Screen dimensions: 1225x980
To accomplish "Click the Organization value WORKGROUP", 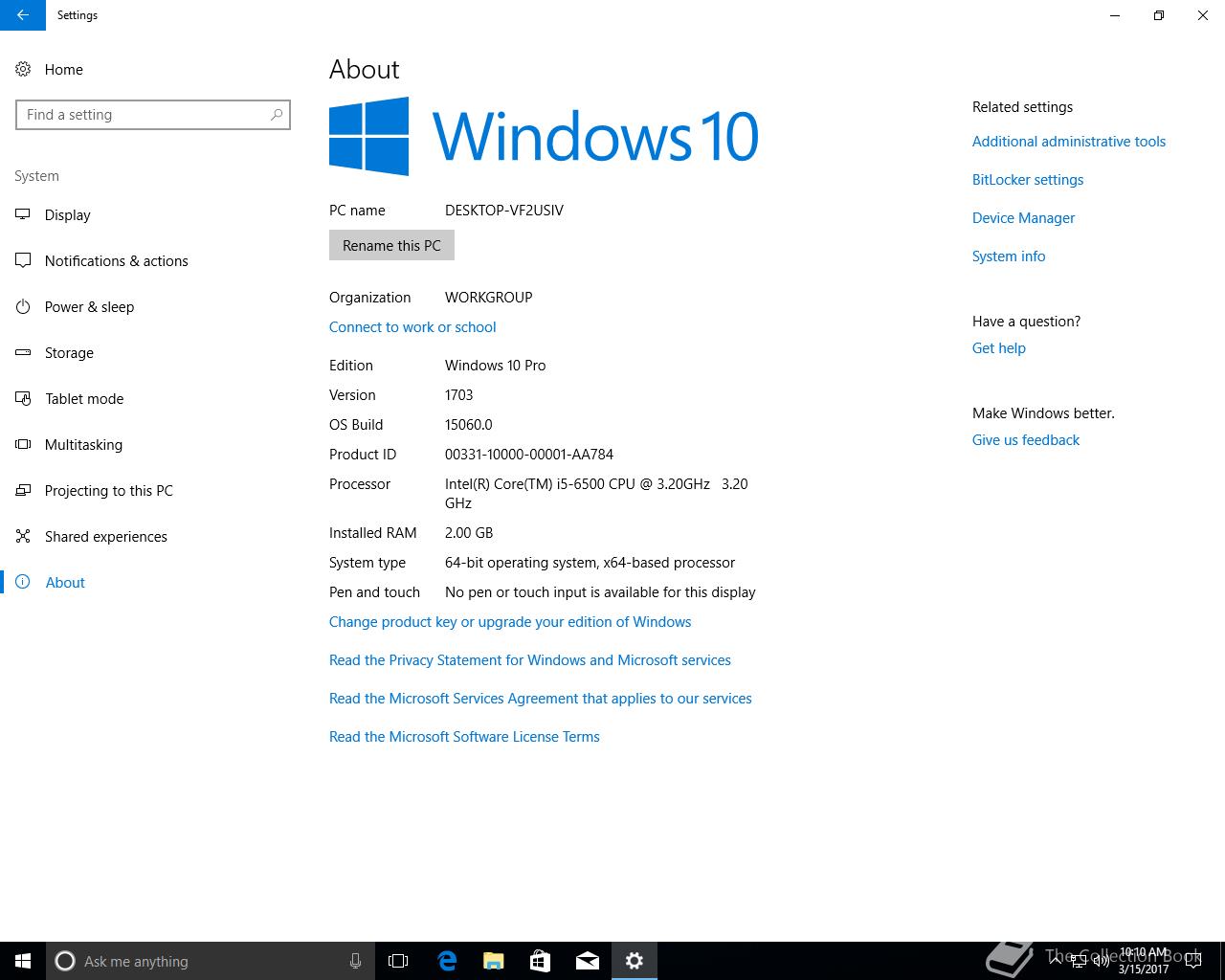I will pos(489,298).
